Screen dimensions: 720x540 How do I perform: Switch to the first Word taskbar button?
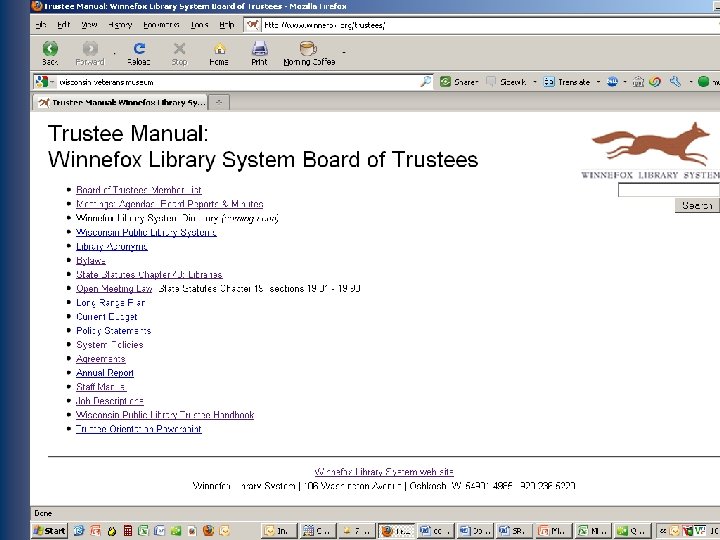click(435, 531)
